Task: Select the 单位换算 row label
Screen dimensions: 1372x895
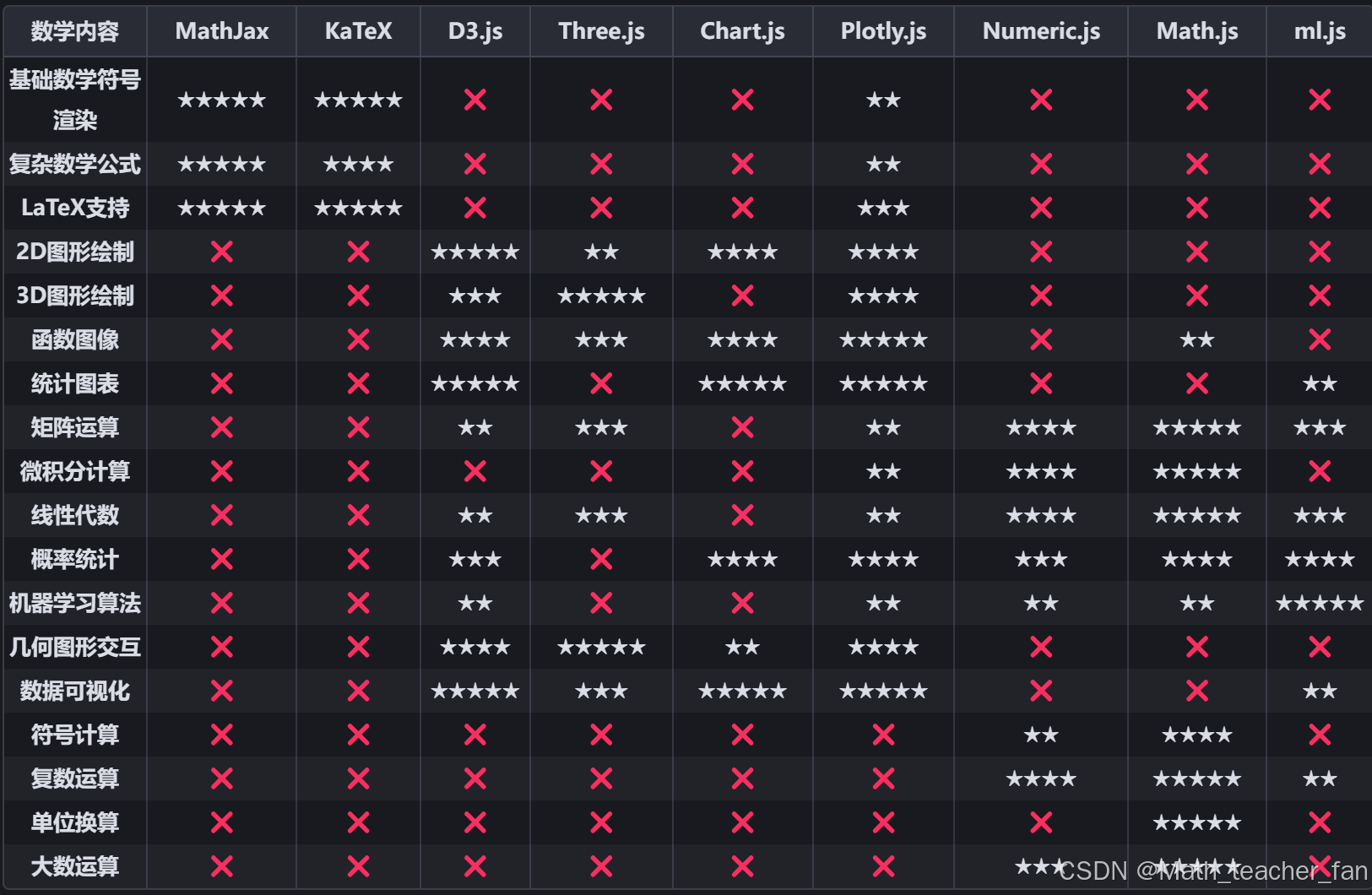Action: tap(75, 822)
